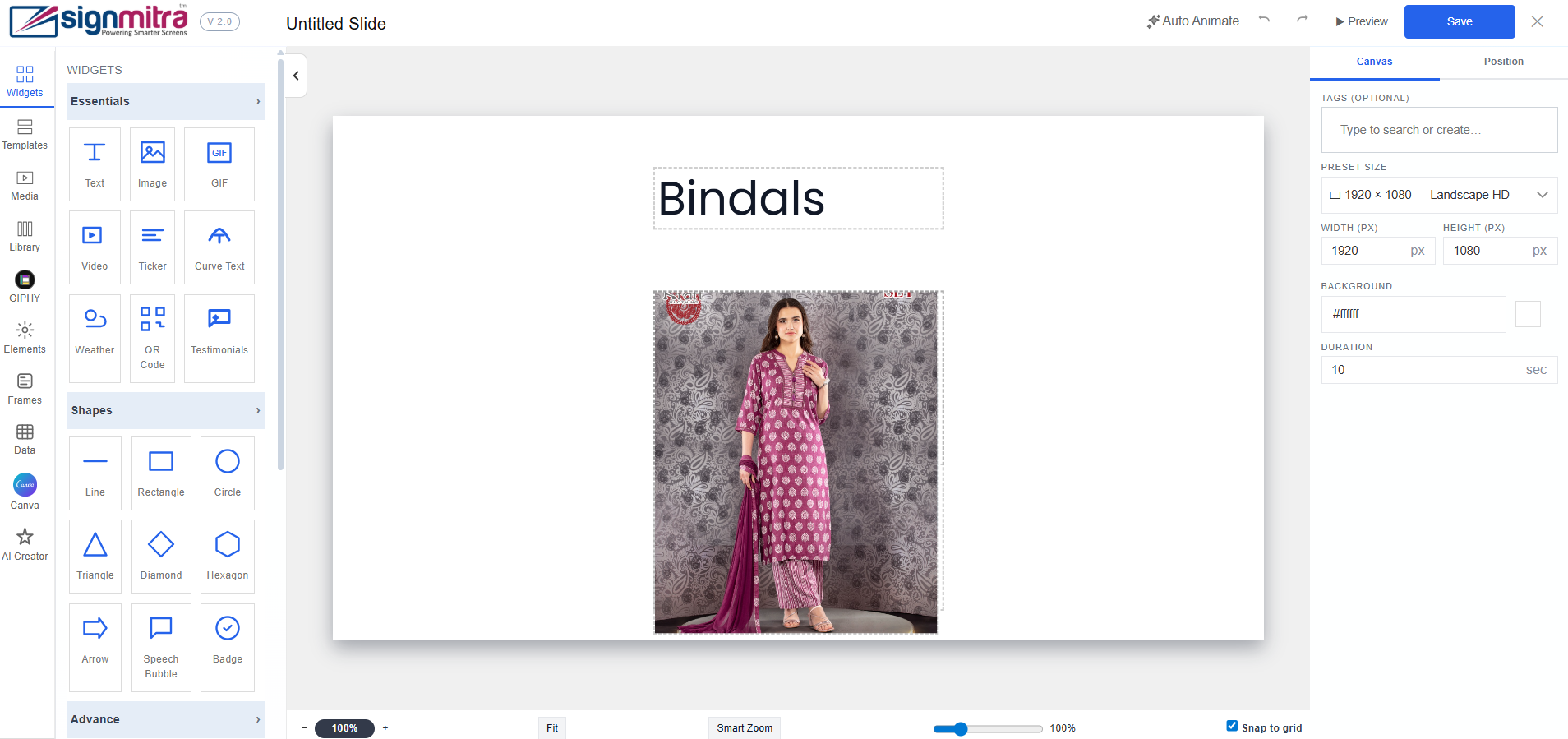Open the Preset Size dropdown
Viewport: 1568px width, 739px height.
[x=1439, y=195]
